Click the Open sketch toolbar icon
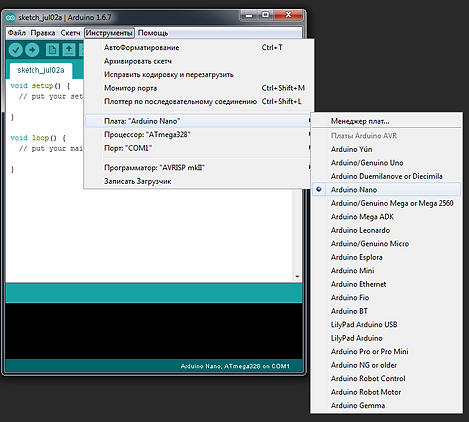Screen dimensions: 469x422 click(69, 50)
